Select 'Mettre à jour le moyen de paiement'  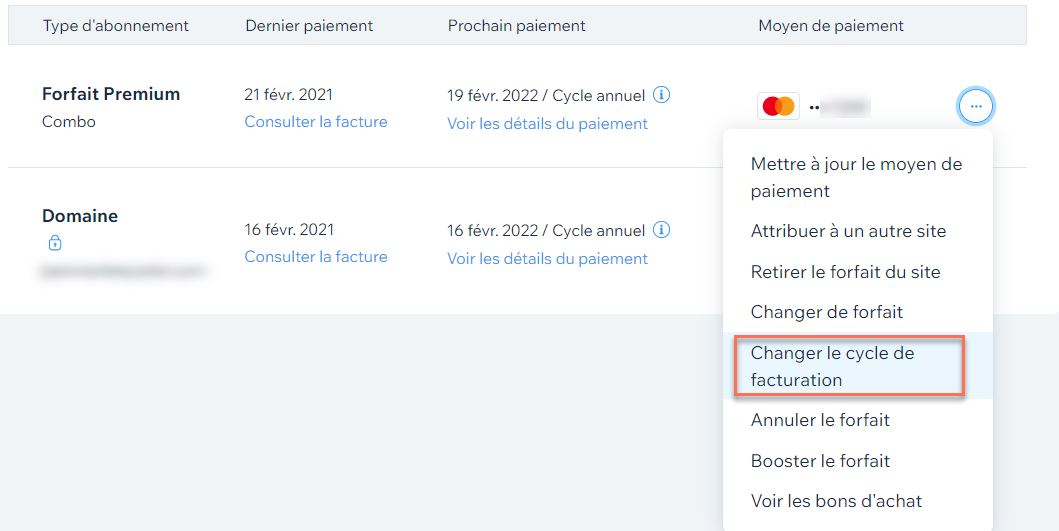click(x=856, y=177)
